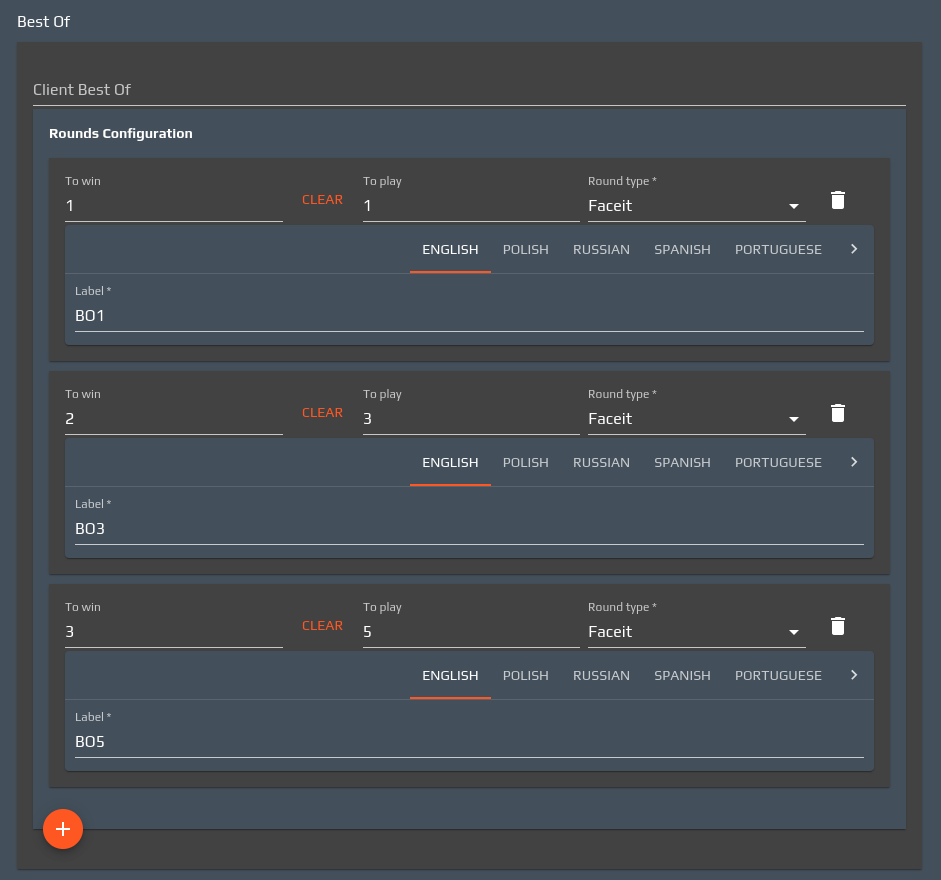Select Russian tab in BO3 round
941x880 pixels.
point(601,462)
